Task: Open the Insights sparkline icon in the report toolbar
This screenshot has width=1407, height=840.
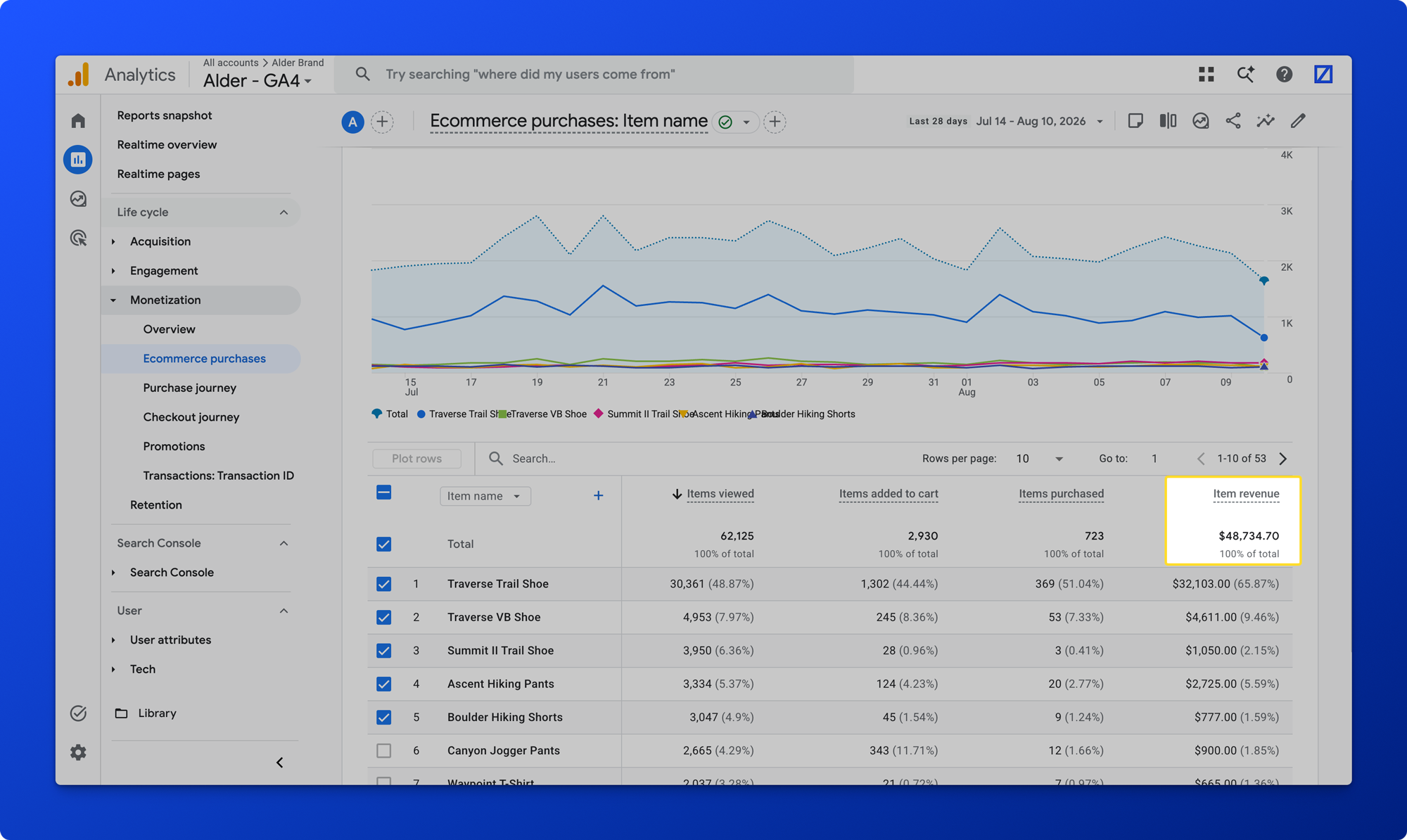Action: (1265, 121)
